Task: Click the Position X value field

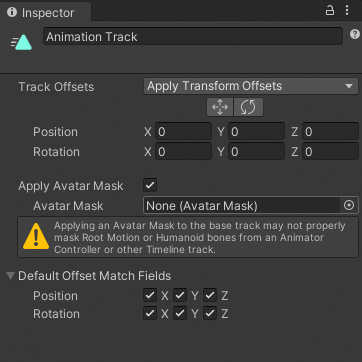Action: [183, 132]
